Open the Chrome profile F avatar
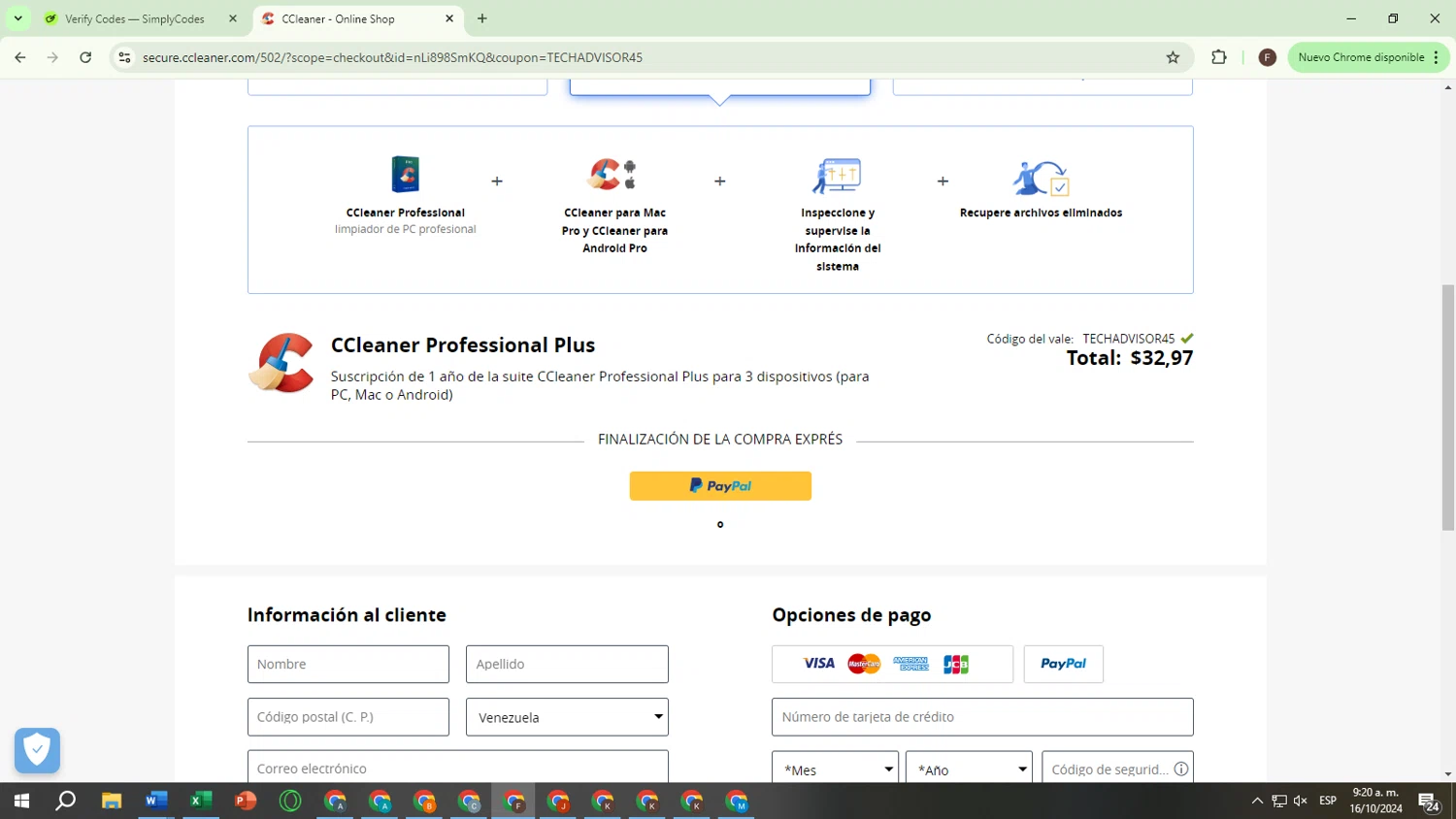Image resolution: width=1456 pixels, height=819 pixels. coord(1267,57)
